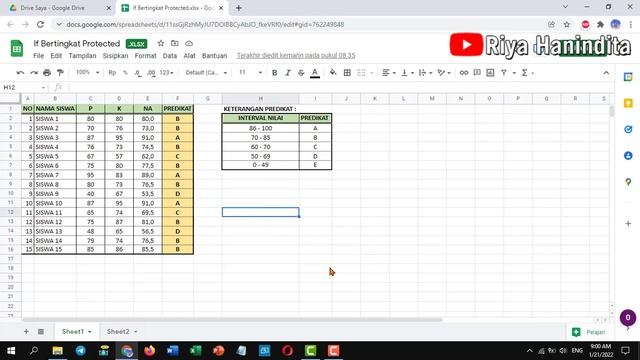Toggle italic formatting
640x360 pixels.
[288, 73]
